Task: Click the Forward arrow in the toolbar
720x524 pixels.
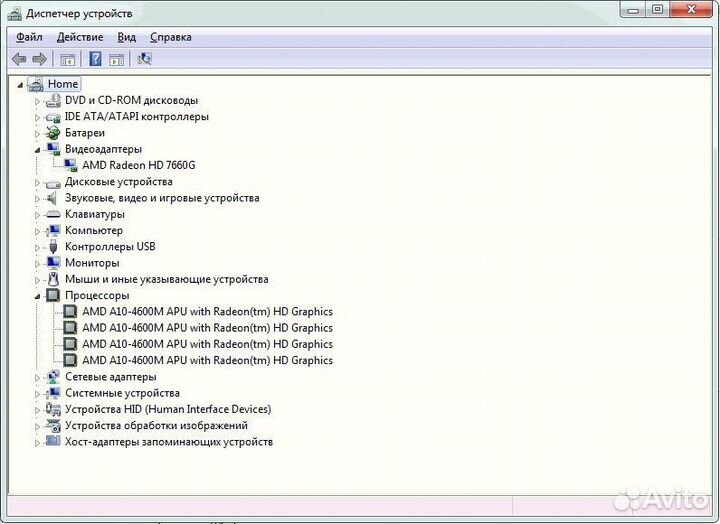Action: pyautogui.click(x=40, y=59)
